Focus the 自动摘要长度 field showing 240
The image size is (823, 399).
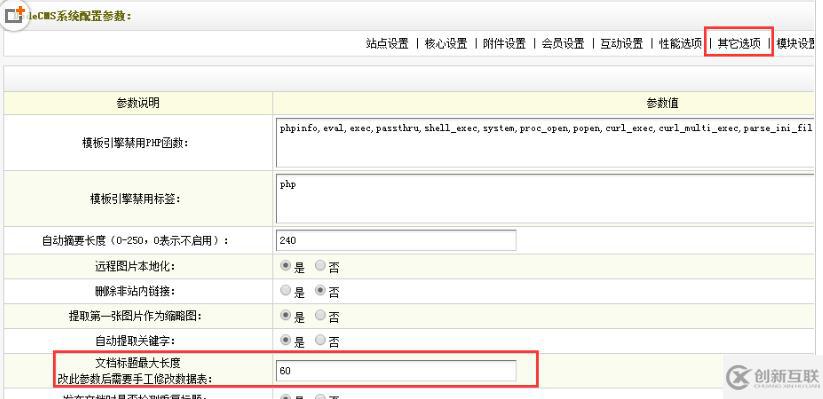coord(396,240)
